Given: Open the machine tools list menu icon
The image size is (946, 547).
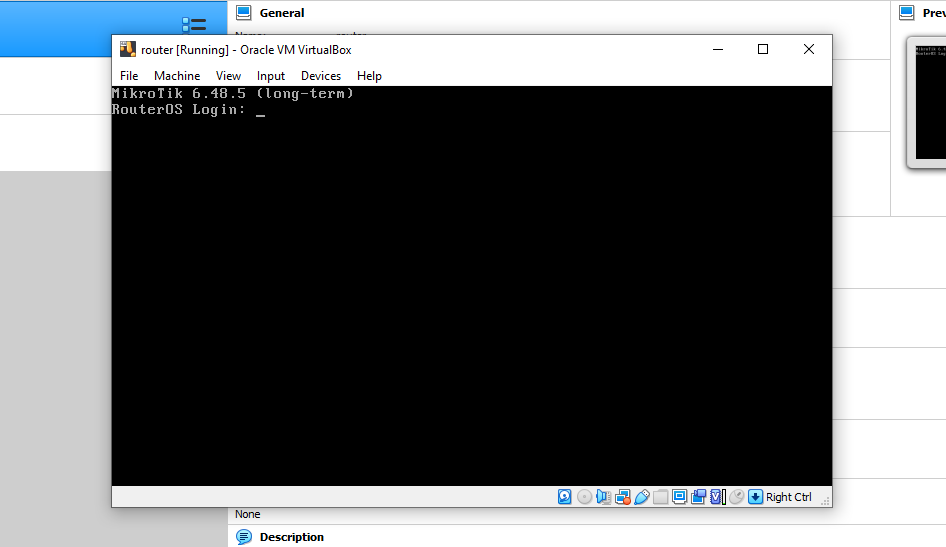Looking at the screenshot, I should pyautogui.click(x=194, y=25).
